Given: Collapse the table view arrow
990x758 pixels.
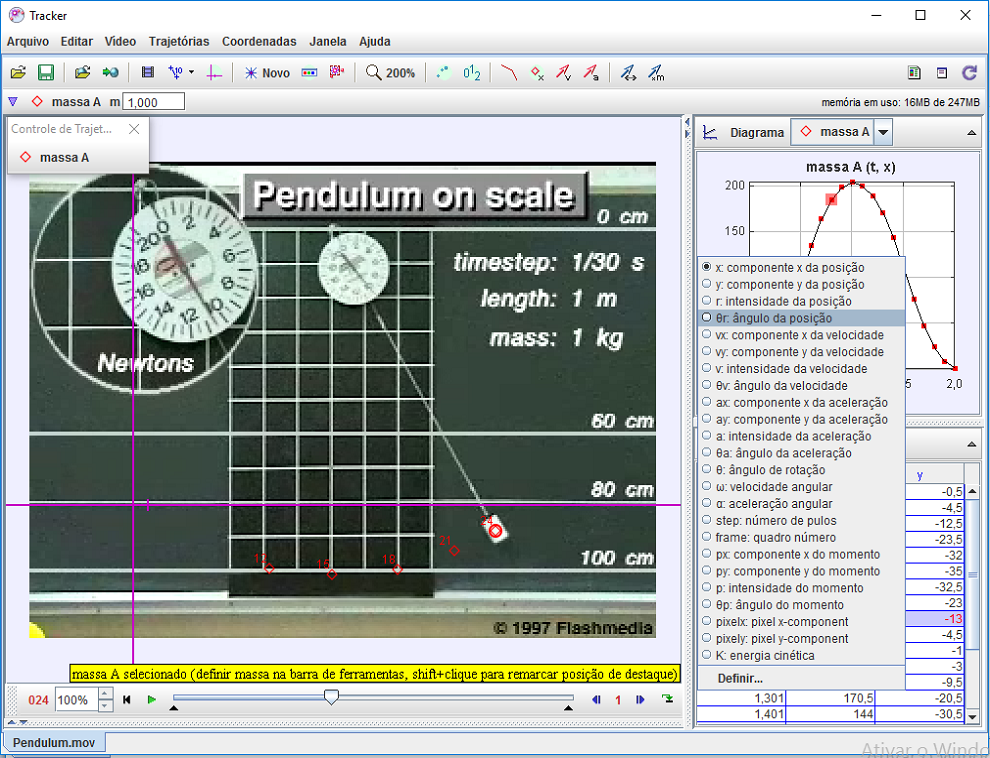Looking at the screenshot, I should (x=971, y=444).
